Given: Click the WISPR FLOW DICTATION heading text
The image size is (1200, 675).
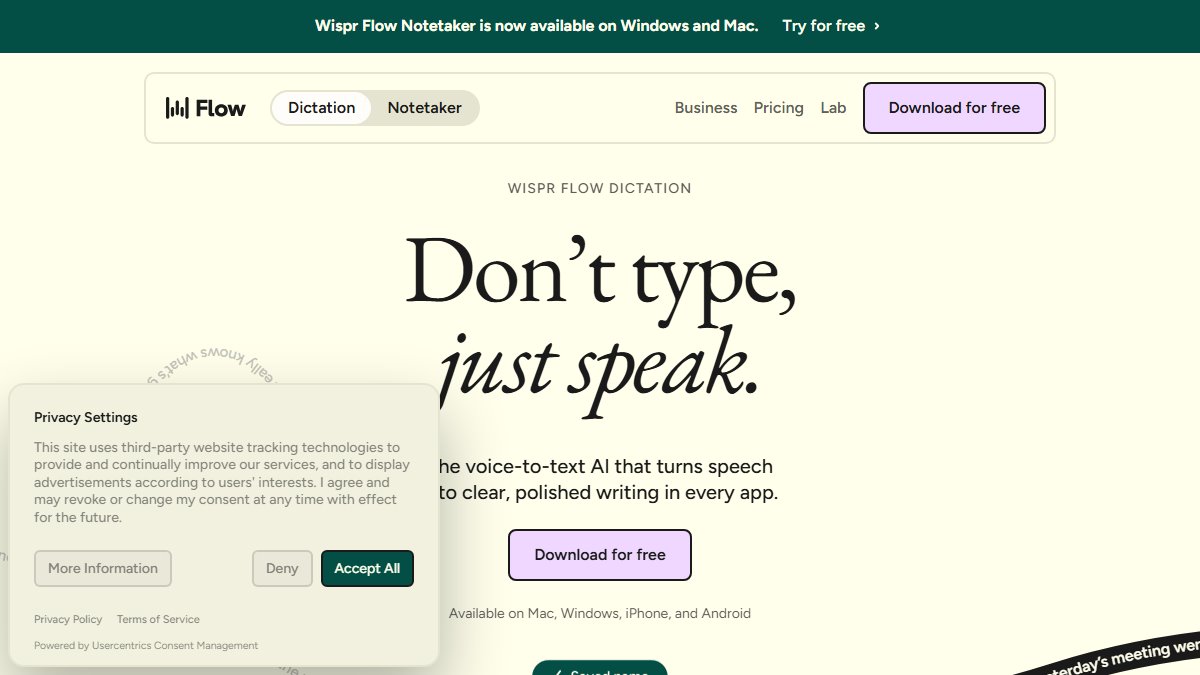Looking at the screenshot, I should tap(600, 188).
